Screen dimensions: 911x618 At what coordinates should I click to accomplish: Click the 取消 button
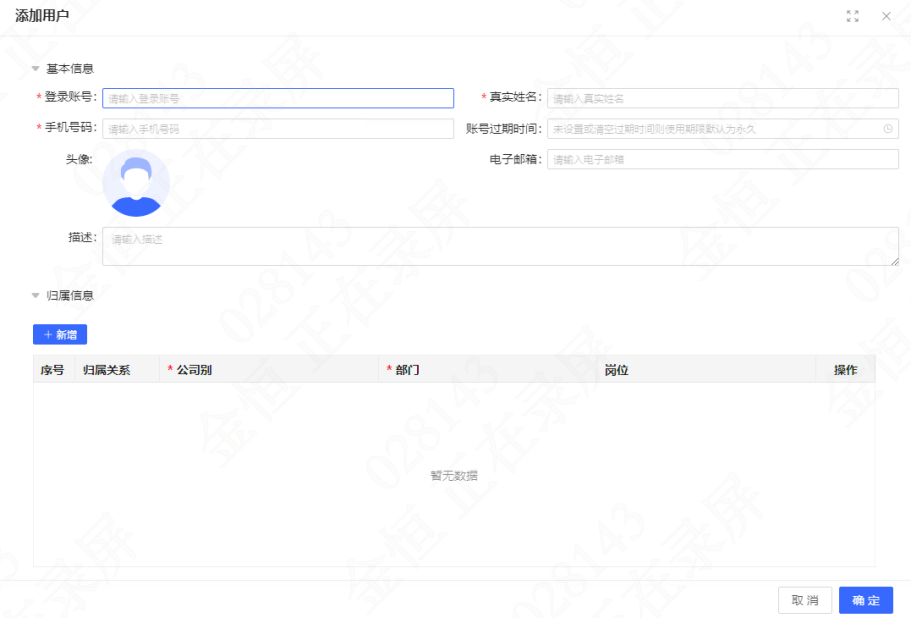(x=805, y=600)
